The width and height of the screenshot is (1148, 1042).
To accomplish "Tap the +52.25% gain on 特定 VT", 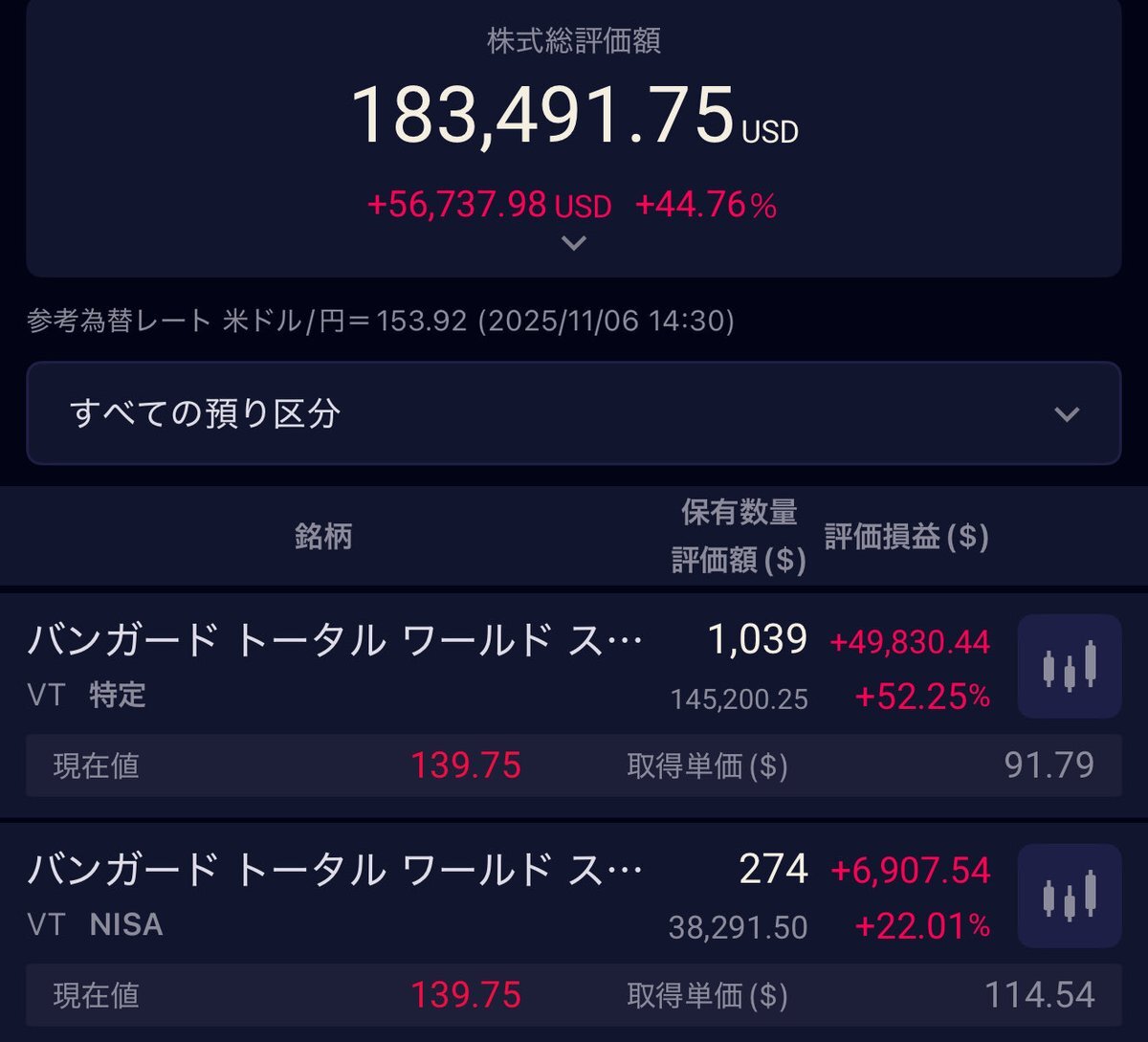I will [921, 697].
